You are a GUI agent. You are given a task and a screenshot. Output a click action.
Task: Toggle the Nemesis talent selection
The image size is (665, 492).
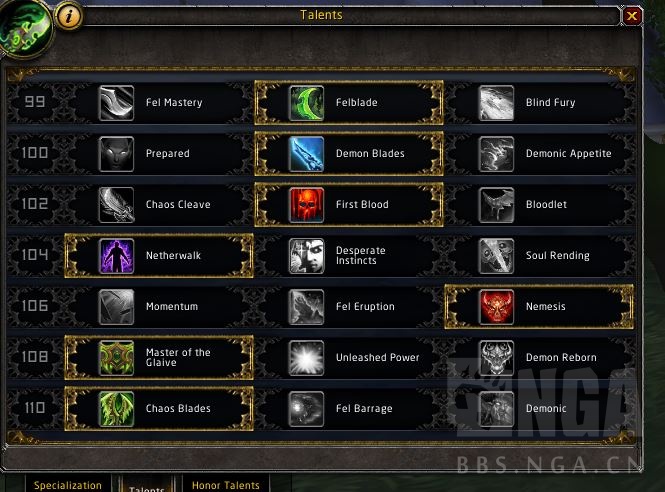pyautogui.click(x=539, y=307)
